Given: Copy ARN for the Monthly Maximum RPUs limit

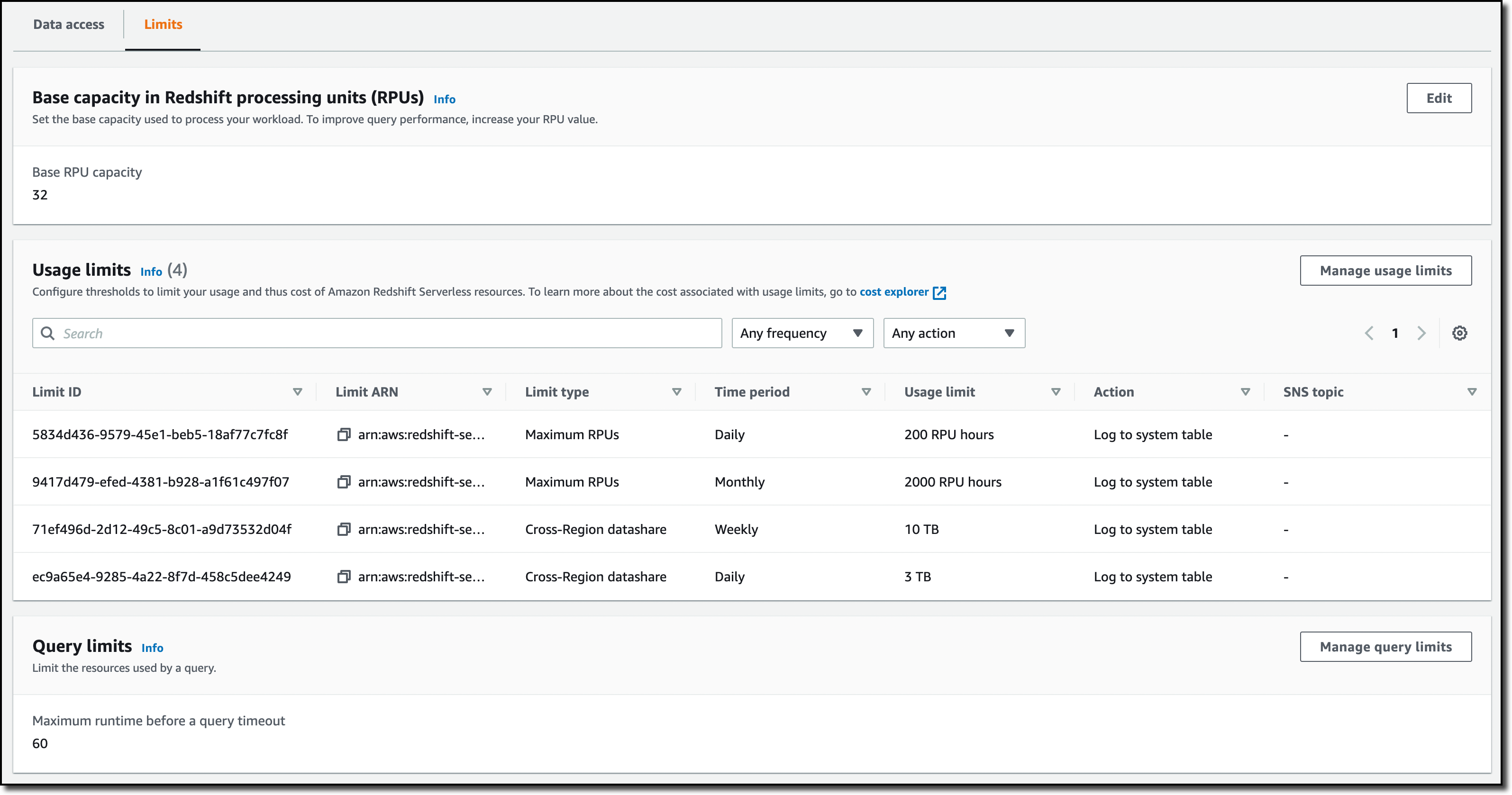Looking at the screenshot, I should point(344,482).
